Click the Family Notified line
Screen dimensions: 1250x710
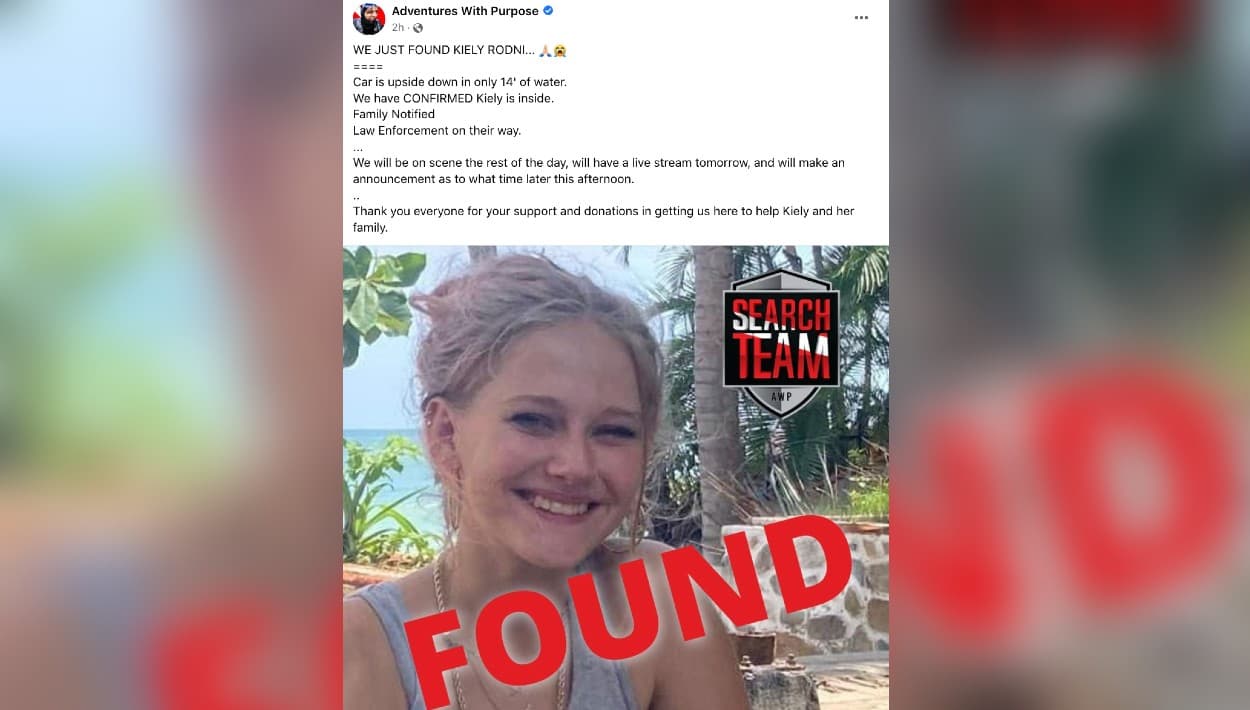(394, 114)
